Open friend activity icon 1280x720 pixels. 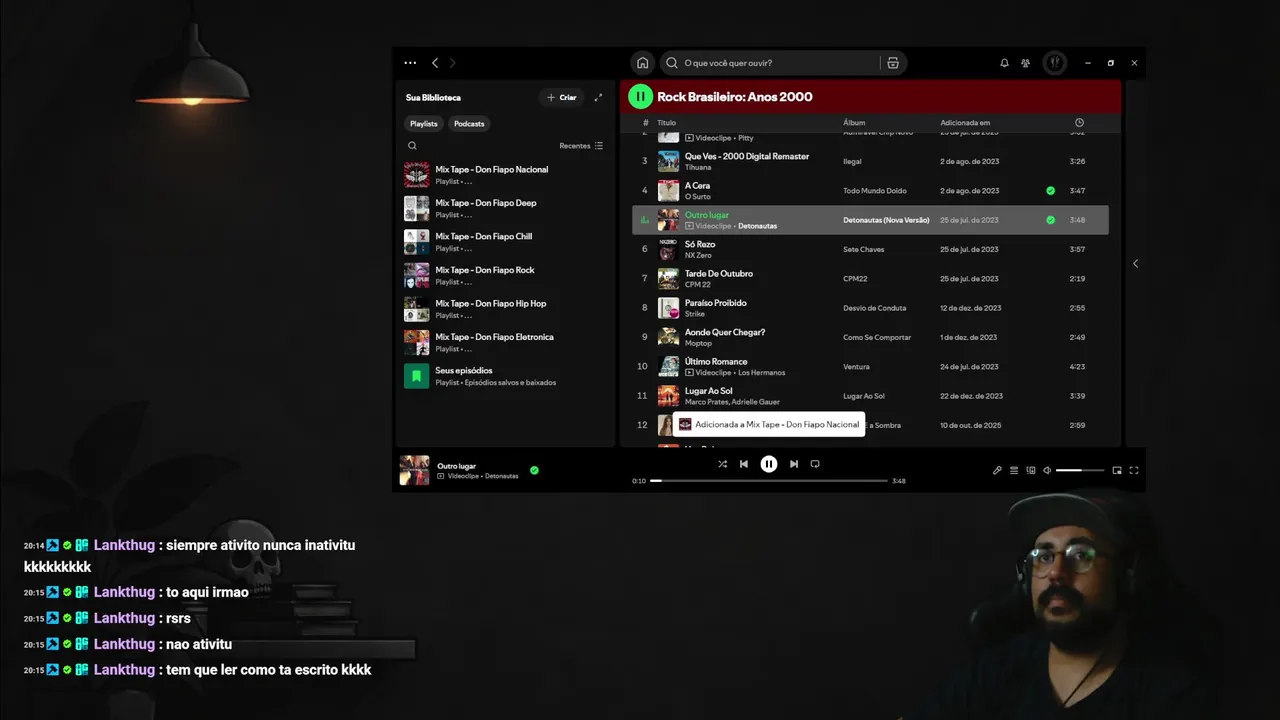1026,63
